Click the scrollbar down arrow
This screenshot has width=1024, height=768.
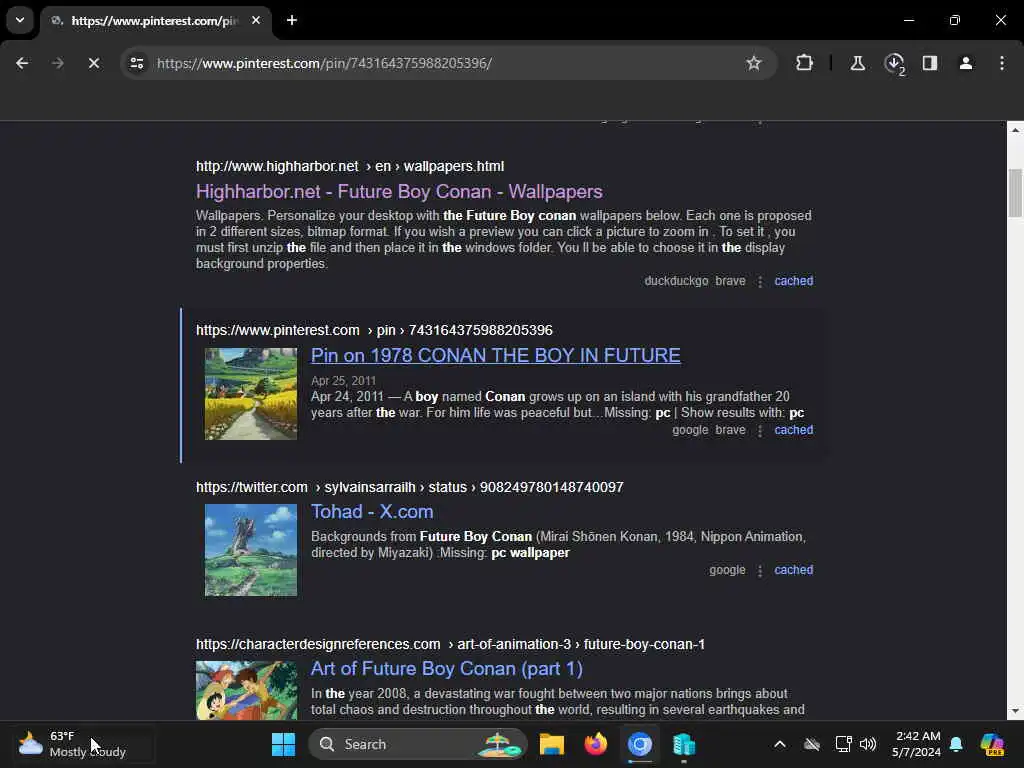pyautogui.click(x=1015, y=711)
